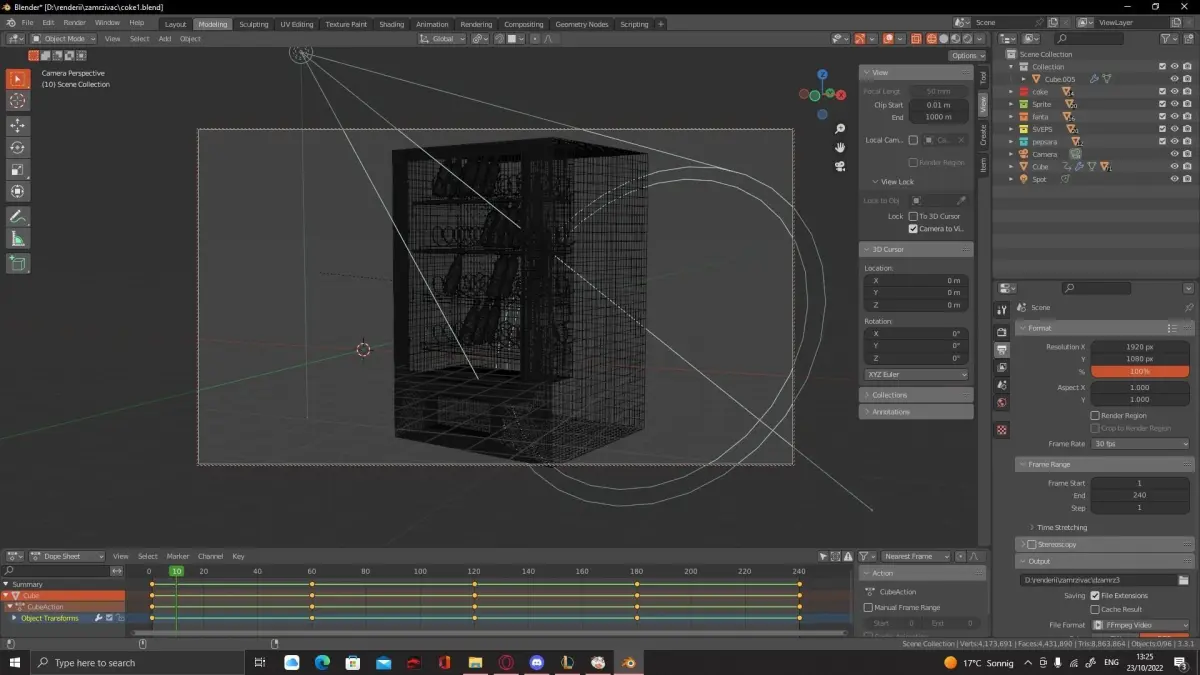Viewport: 1200px width, 675px height.
Task: Activate the Scale tool in toolbar
Action: pos(18,169)
